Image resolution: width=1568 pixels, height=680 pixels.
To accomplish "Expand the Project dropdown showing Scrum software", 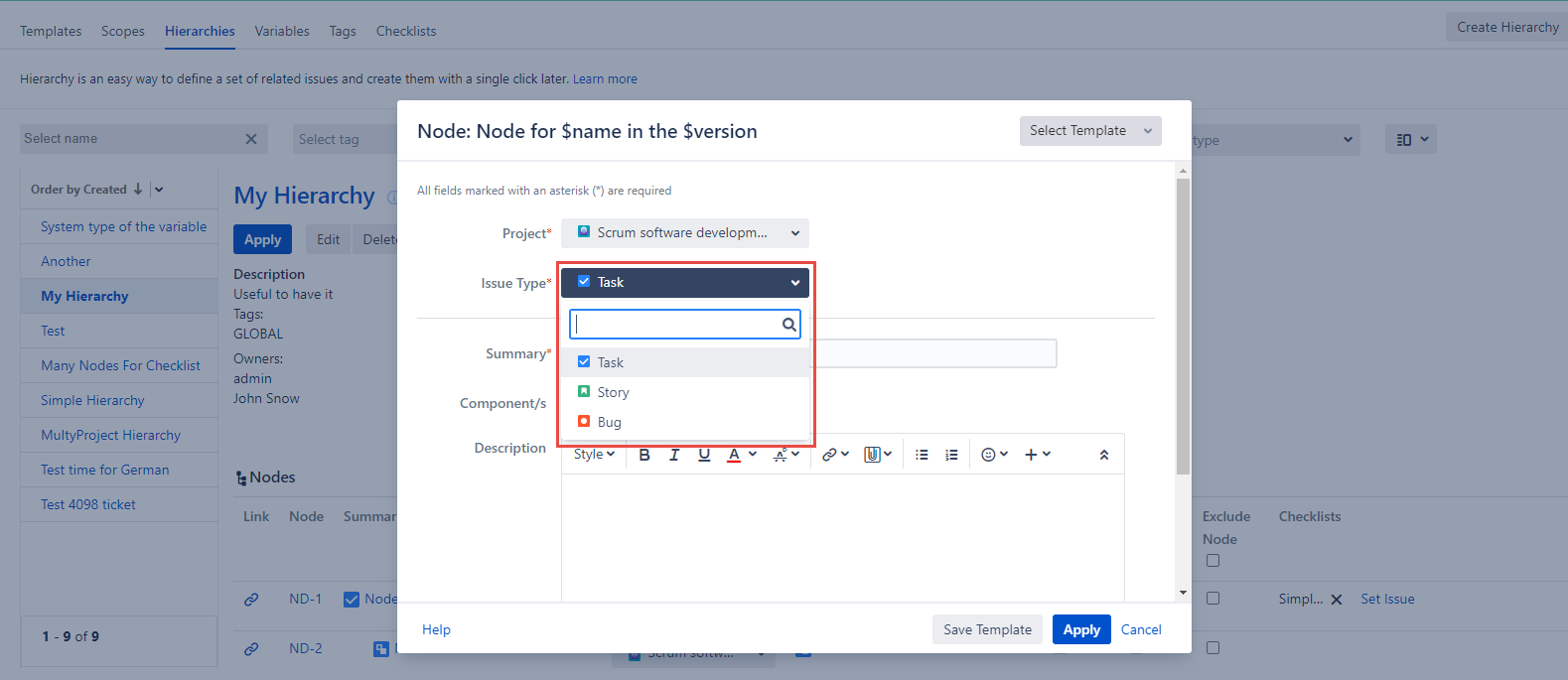I will tap(685, 233).
